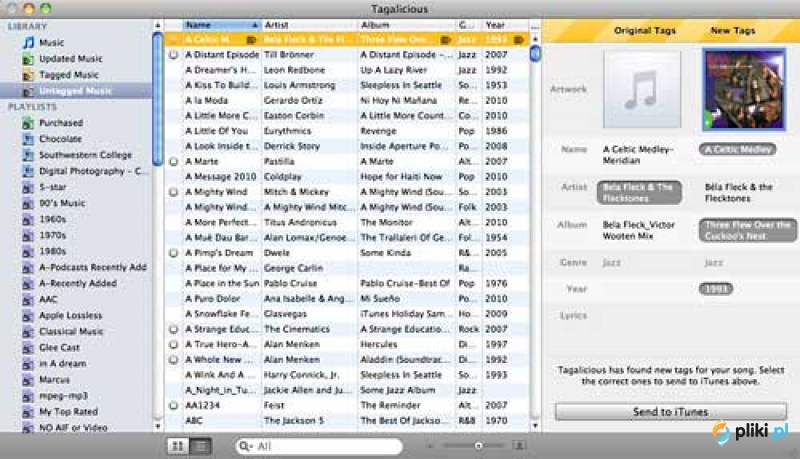The width and height of the screenshot is (800, 459).
Task: Select original artist Bela Fleck & The Flecktones tag
Action: pos(639,192)
